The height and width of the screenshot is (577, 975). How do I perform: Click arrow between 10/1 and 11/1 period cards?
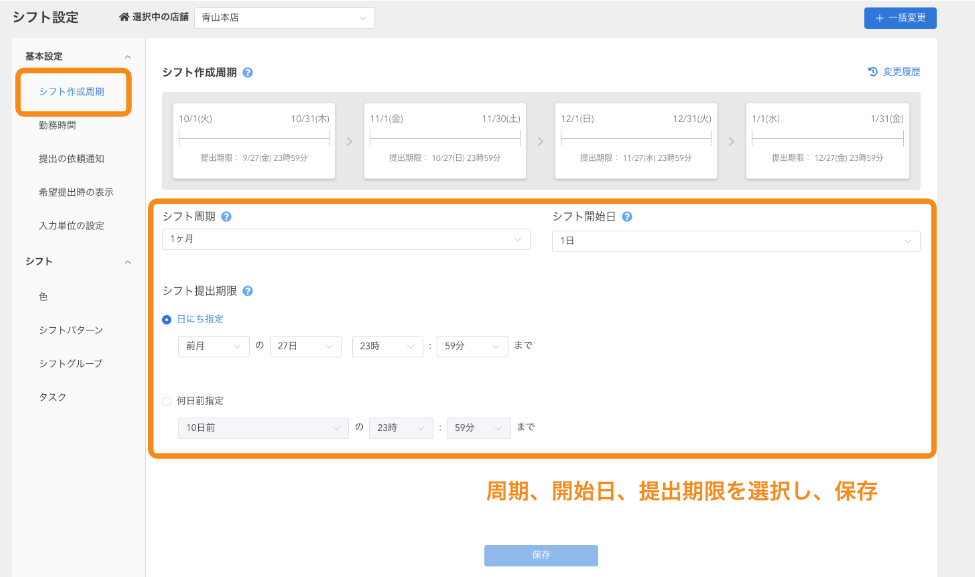point(349,141)
